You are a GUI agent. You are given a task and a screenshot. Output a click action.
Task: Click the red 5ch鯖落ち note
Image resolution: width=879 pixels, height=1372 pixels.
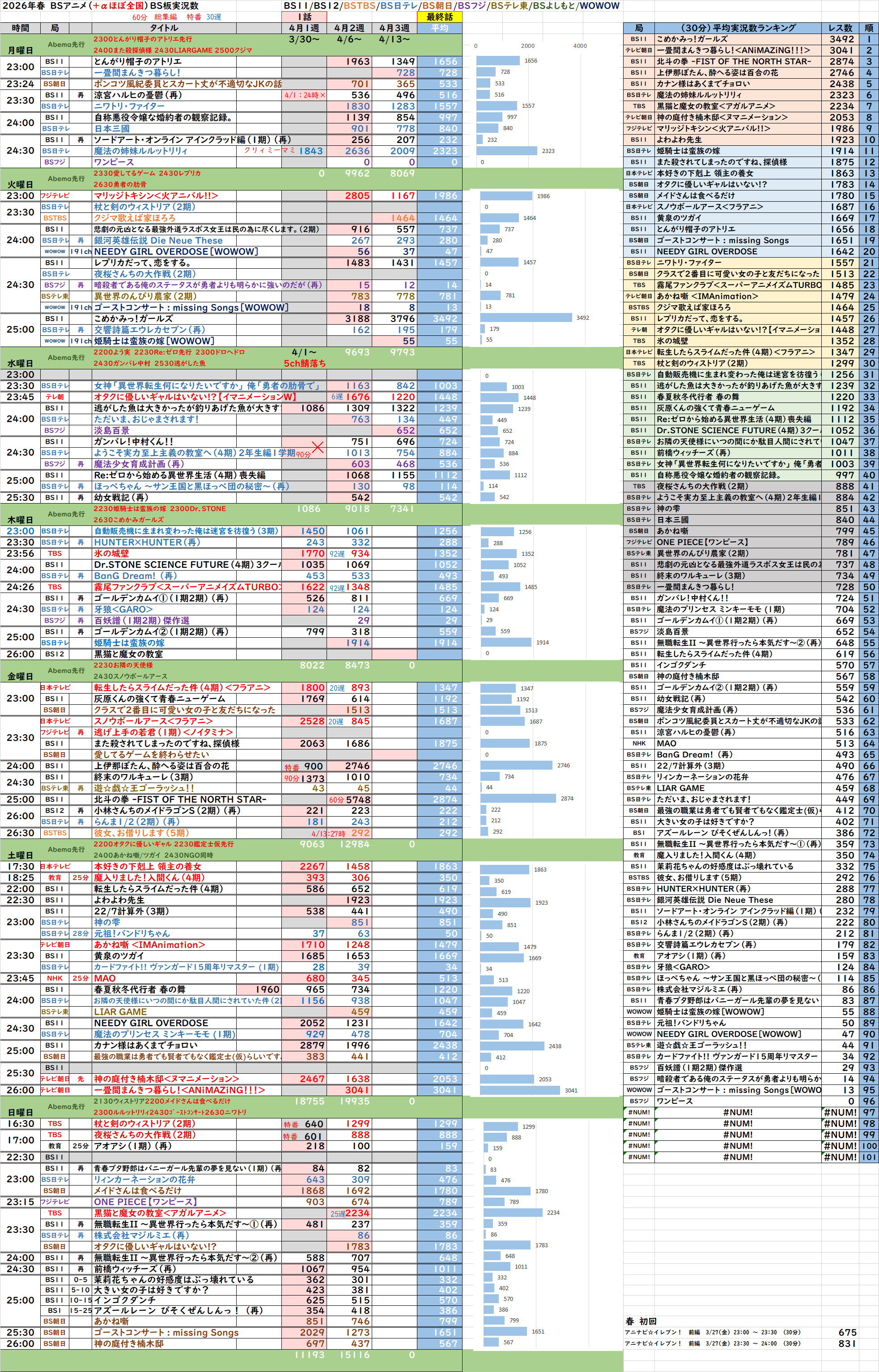(305, 364)
